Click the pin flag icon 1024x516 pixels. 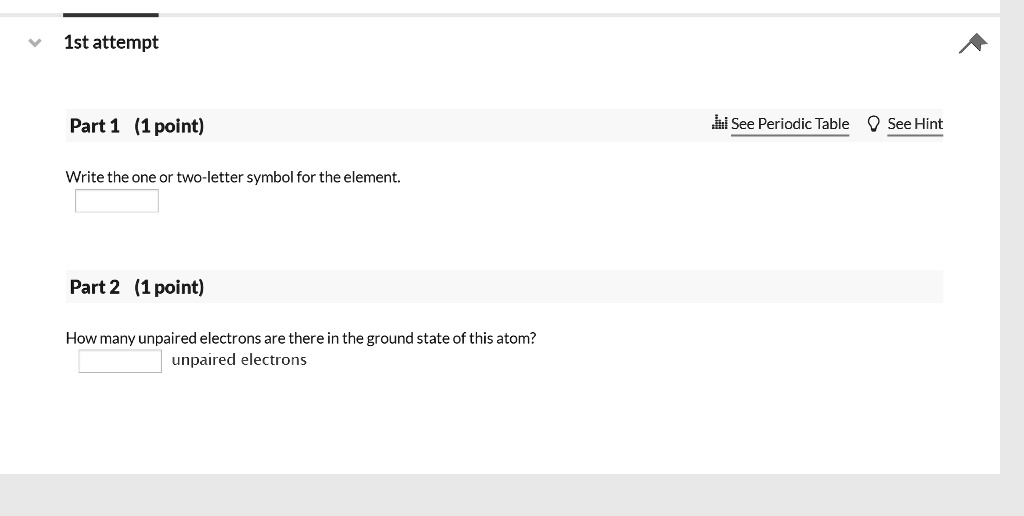pos(973,43)
